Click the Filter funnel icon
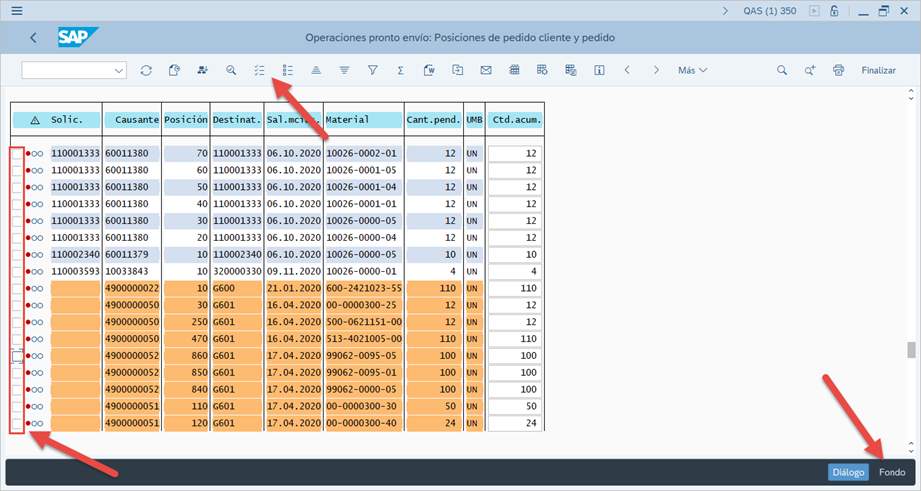921x491 pixels. tap(372, 71)
